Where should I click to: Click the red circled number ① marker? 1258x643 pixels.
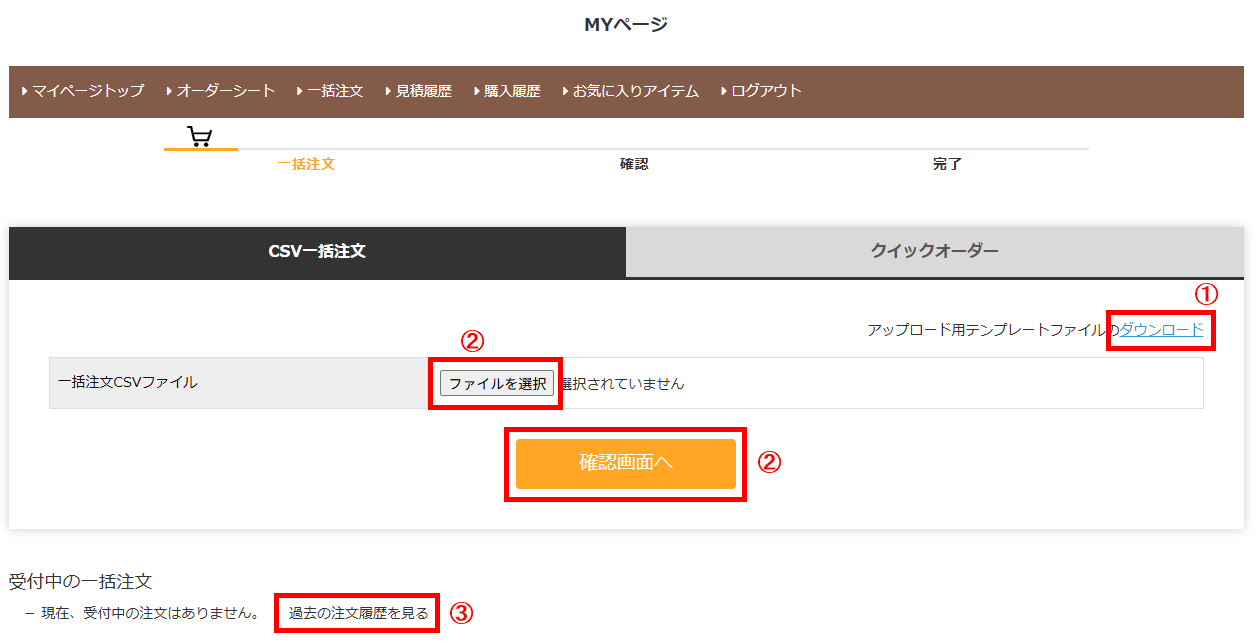coord(1208,294)
